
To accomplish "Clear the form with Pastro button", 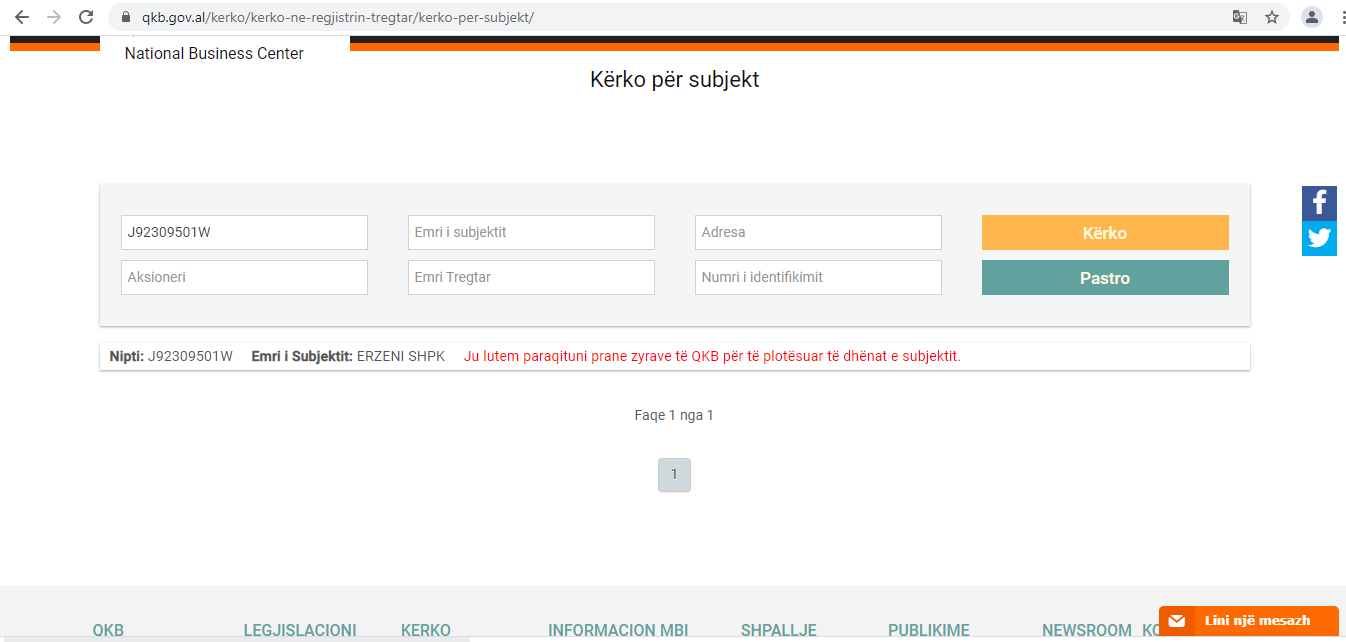I will pos(1104,278).
